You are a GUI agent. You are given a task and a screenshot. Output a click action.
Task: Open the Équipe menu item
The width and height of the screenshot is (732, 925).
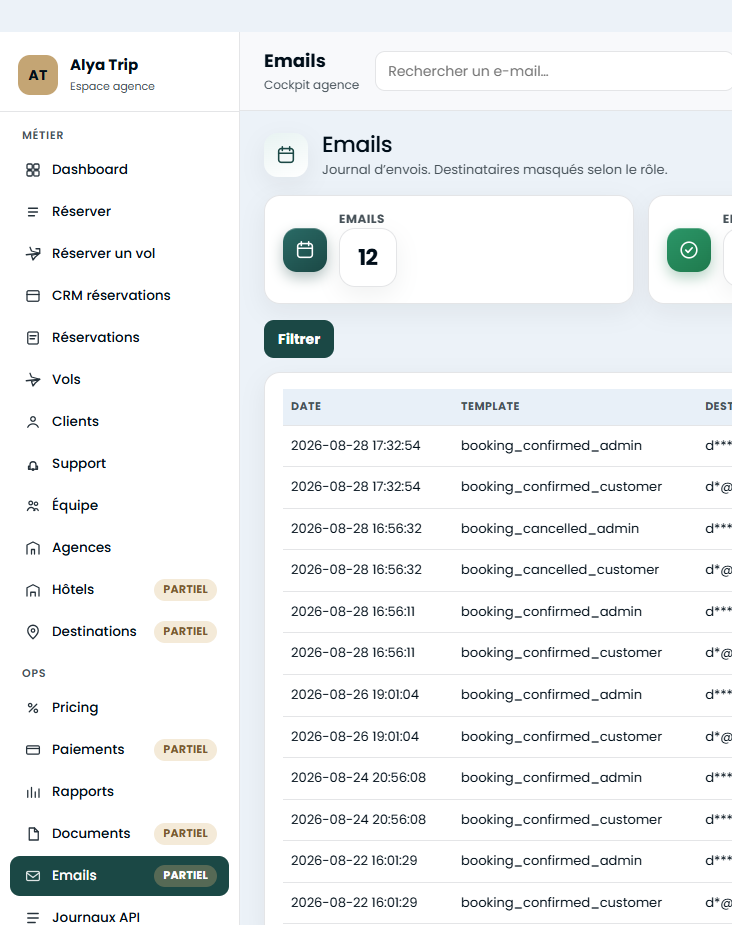click(119, 506)
